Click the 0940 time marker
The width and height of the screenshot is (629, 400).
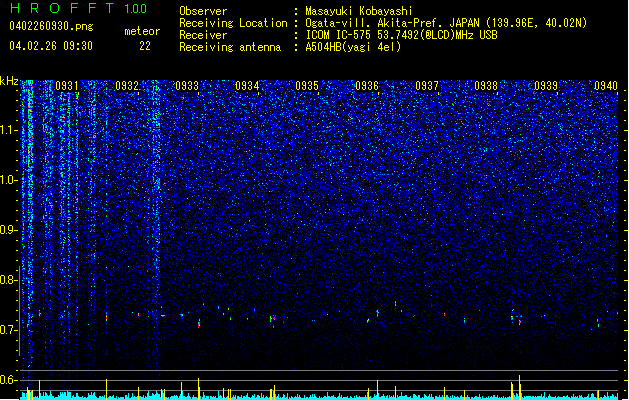pos(606,86)
